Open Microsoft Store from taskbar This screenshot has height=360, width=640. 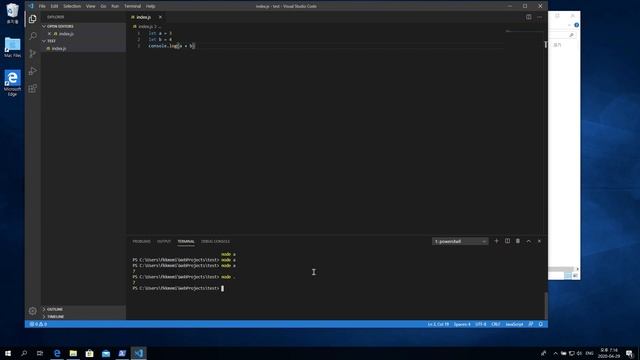pyautogui.click(x=89, y=353)
